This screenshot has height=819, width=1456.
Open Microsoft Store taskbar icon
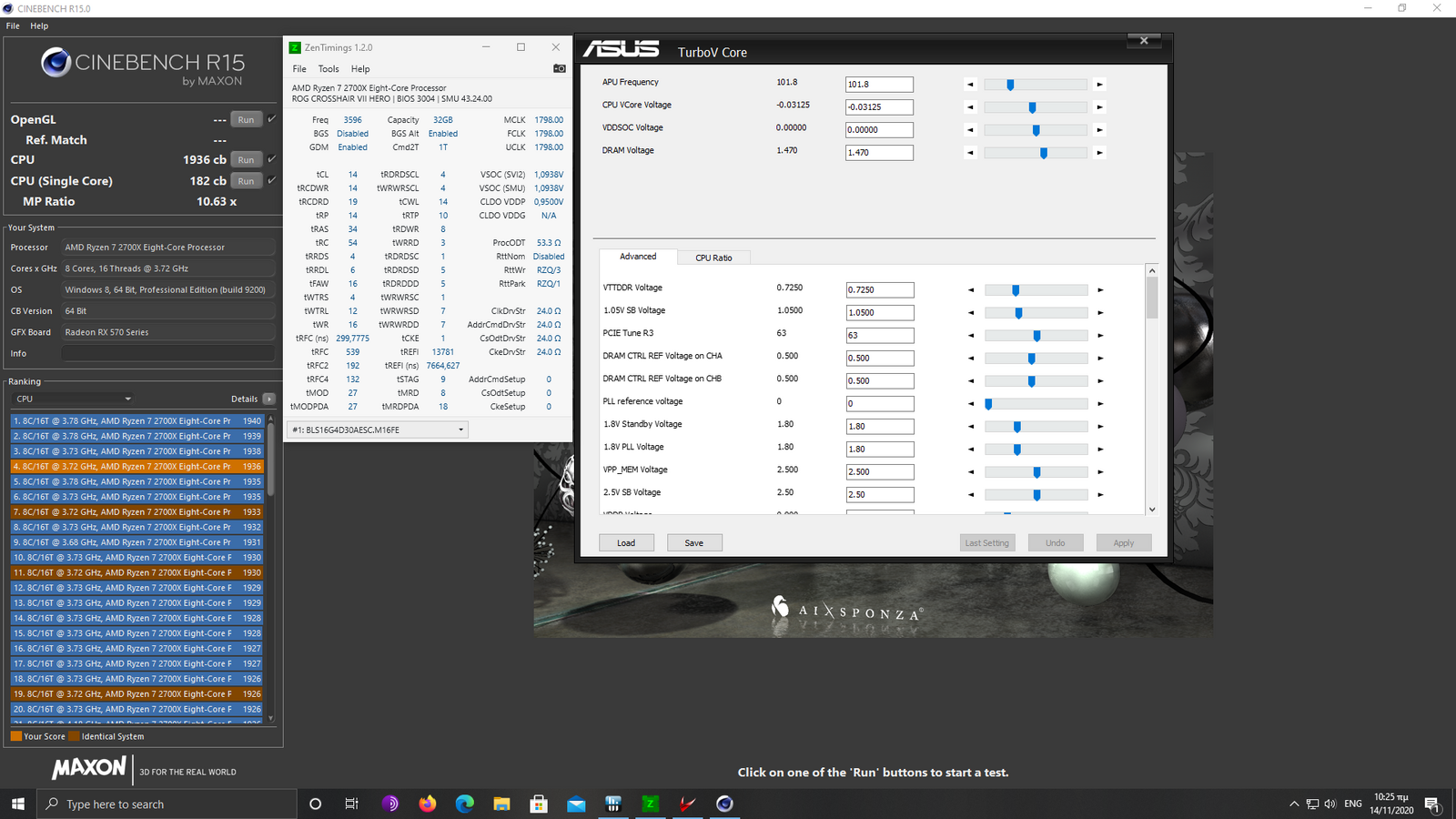tap(539, 804)
